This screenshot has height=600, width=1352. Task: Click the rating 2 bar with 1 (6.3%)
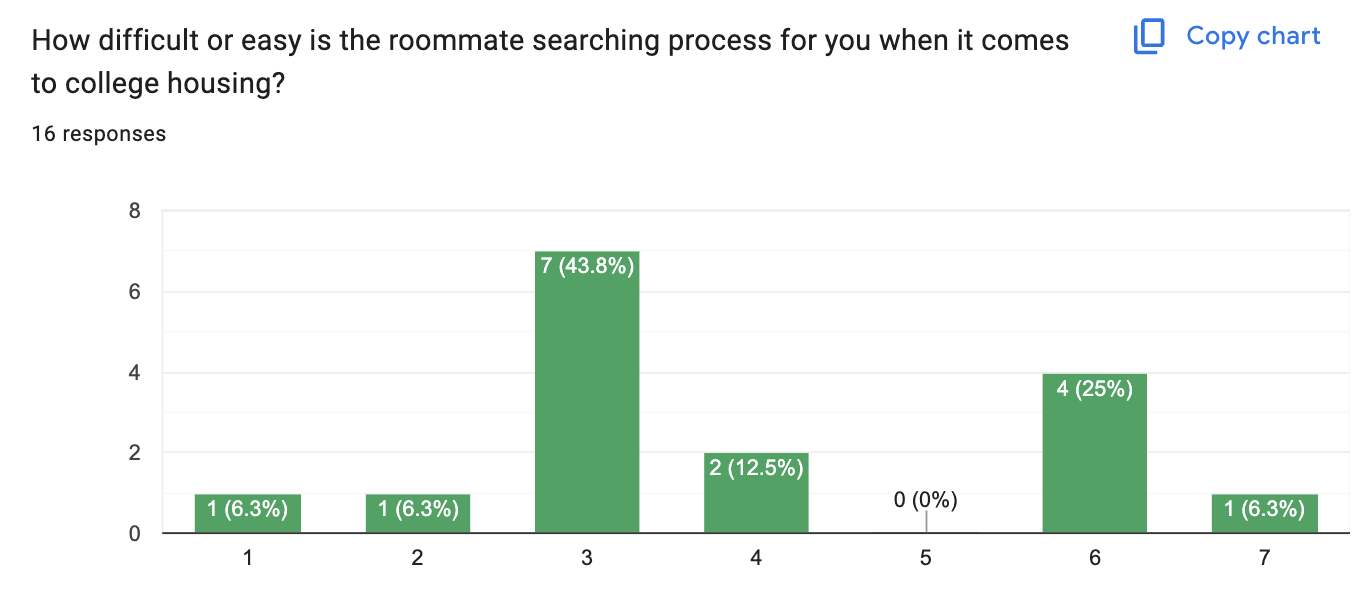coord(417,513)
